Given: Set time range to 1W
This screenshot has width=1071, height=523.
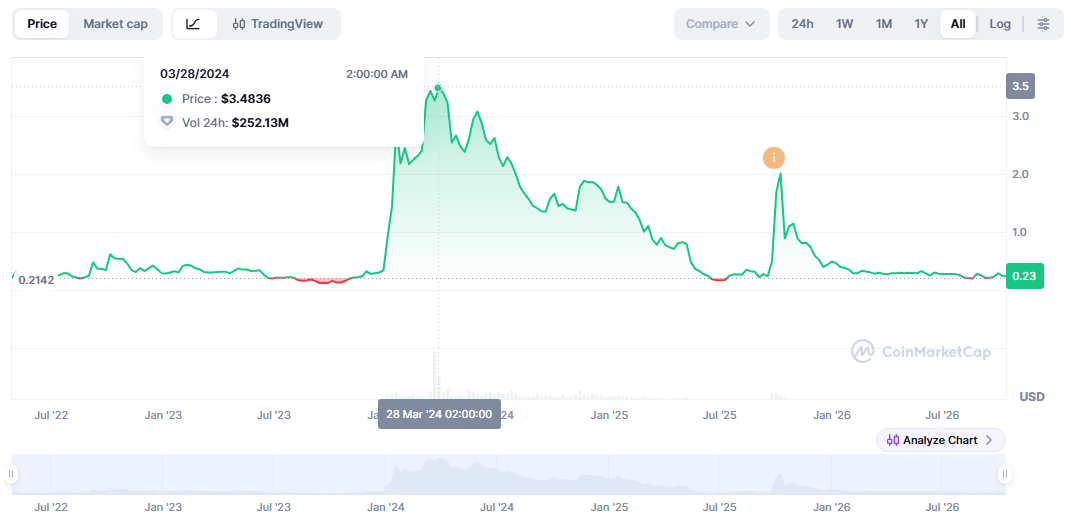Looking at the screenshot, I should click(x=844, y=24).
